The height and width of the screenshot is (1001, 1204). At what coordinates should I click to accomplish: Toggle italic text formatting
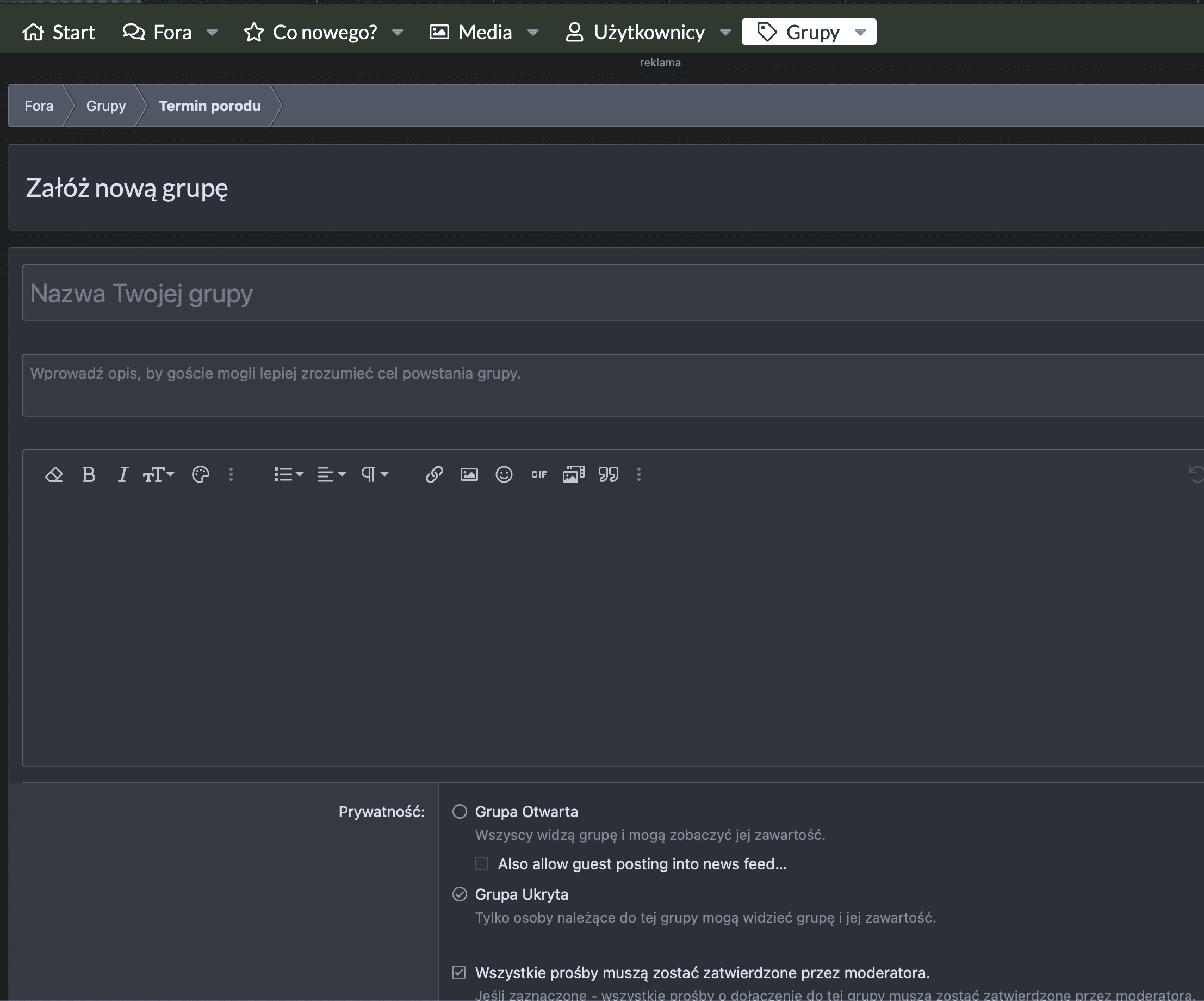pos(122,475)
